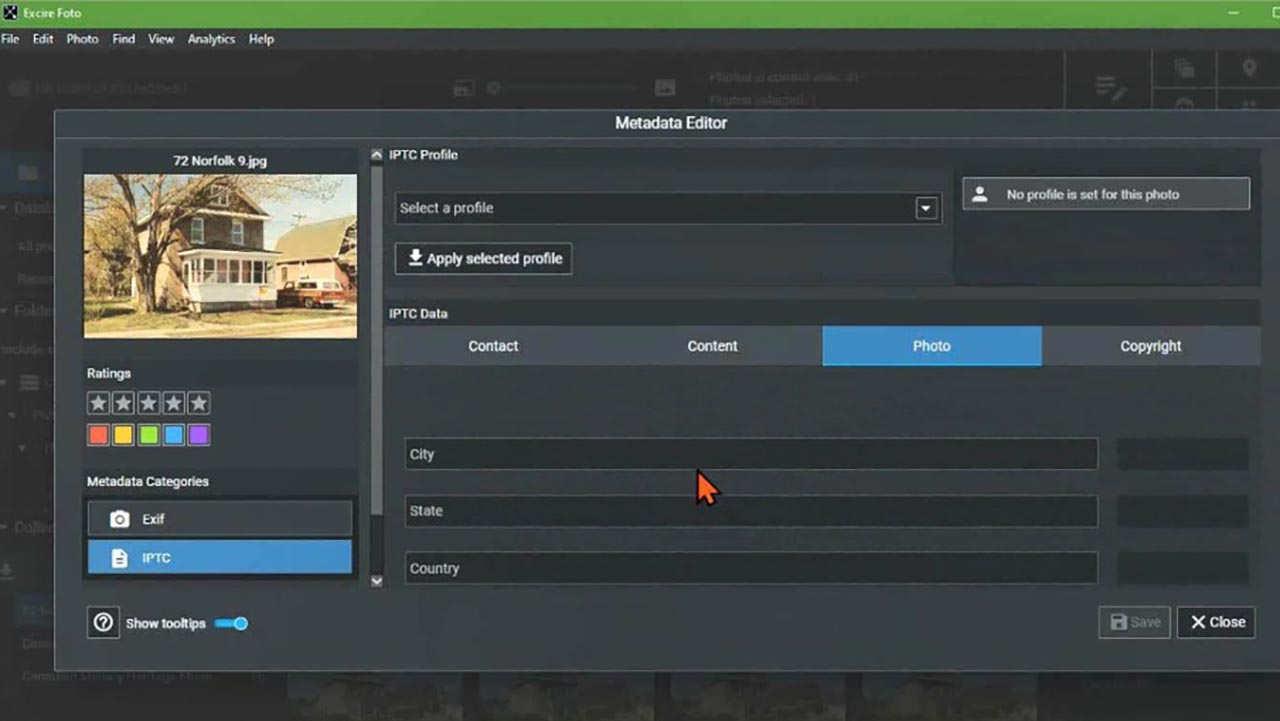Disable the Show tooltips switch
Screen dimensions: 1280x721
coord(231,623)
